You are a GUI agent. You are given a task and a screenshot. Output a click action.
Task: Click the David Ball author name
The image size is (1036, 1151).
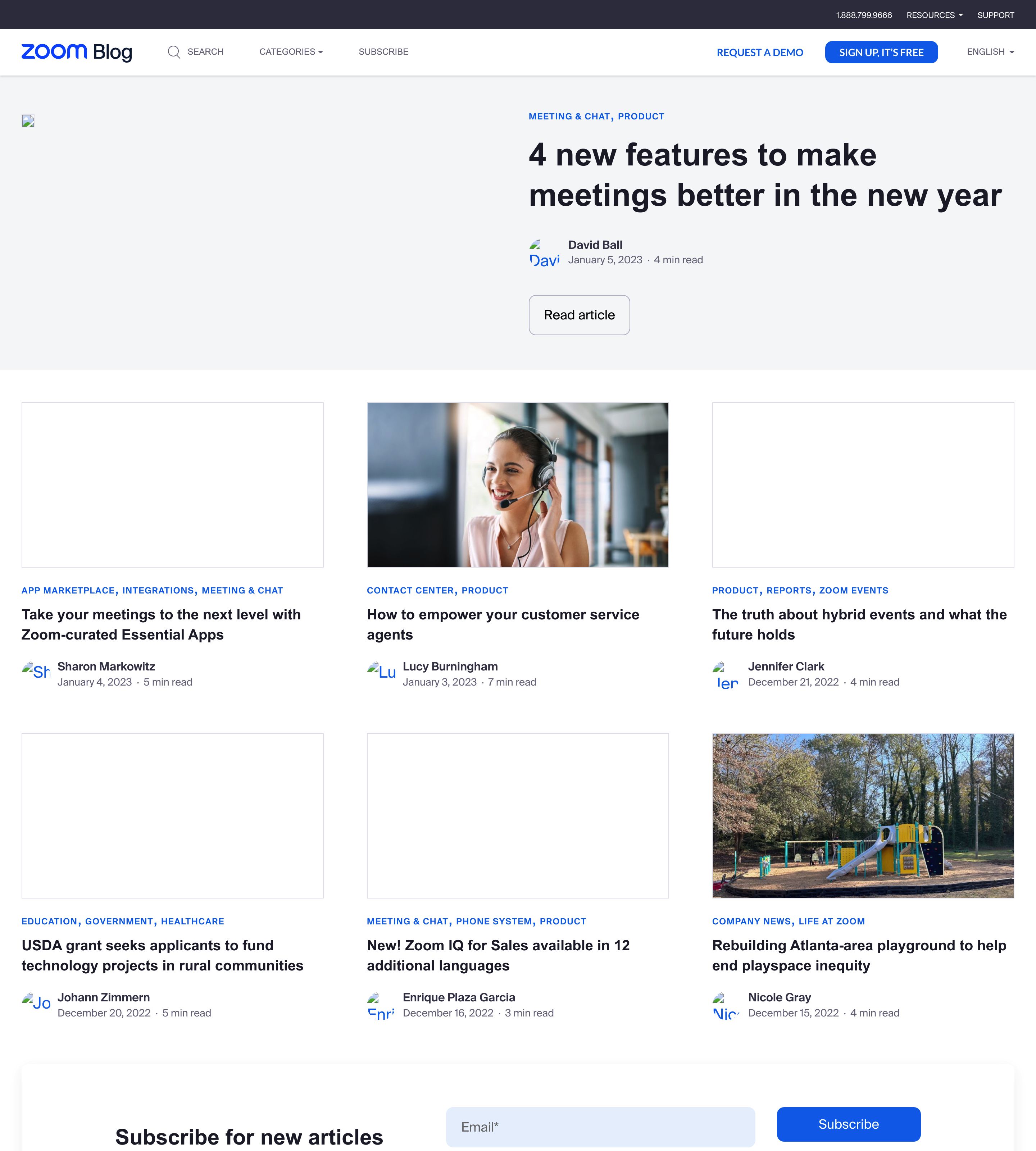595,245
